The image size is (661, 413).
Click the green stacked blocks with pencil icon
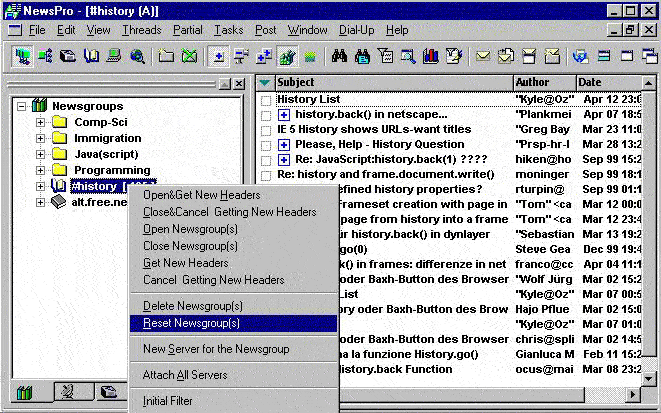coord(287,56)
